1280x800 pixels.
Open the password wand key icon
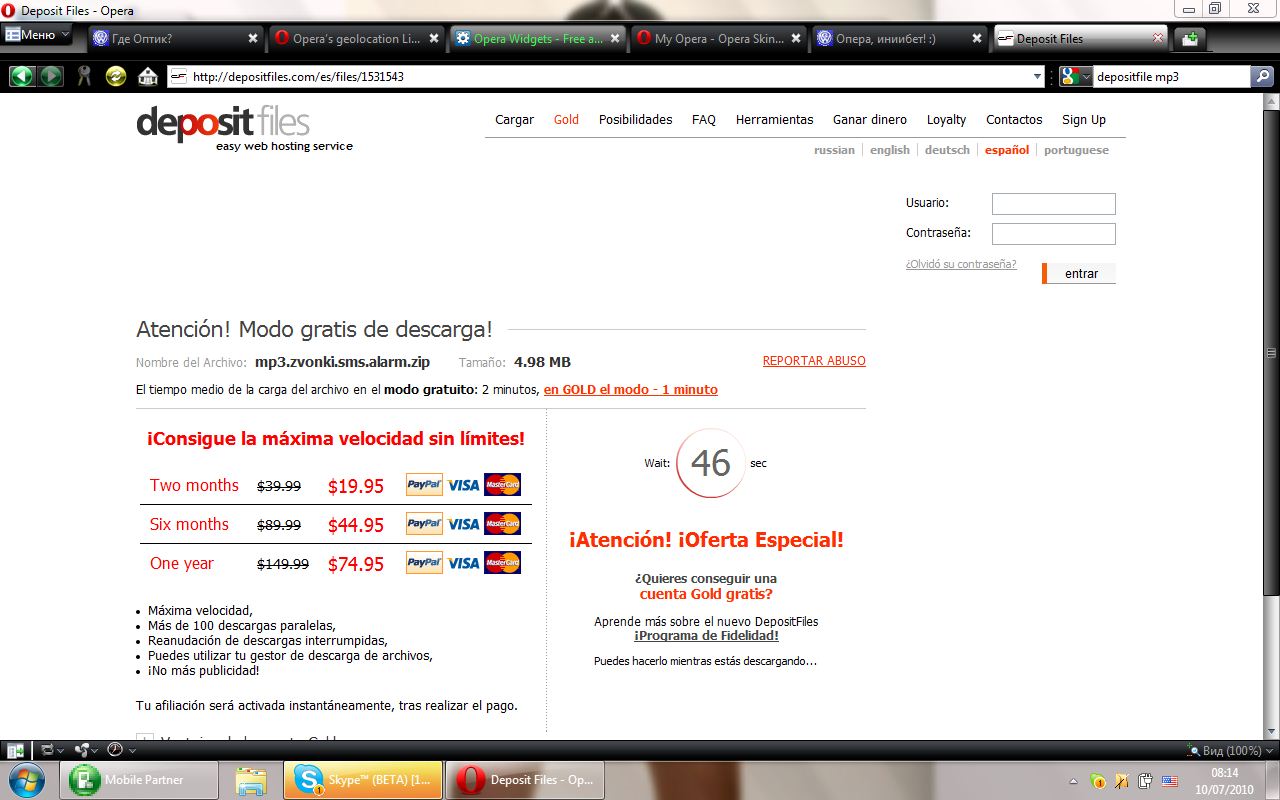click(85, 76)
